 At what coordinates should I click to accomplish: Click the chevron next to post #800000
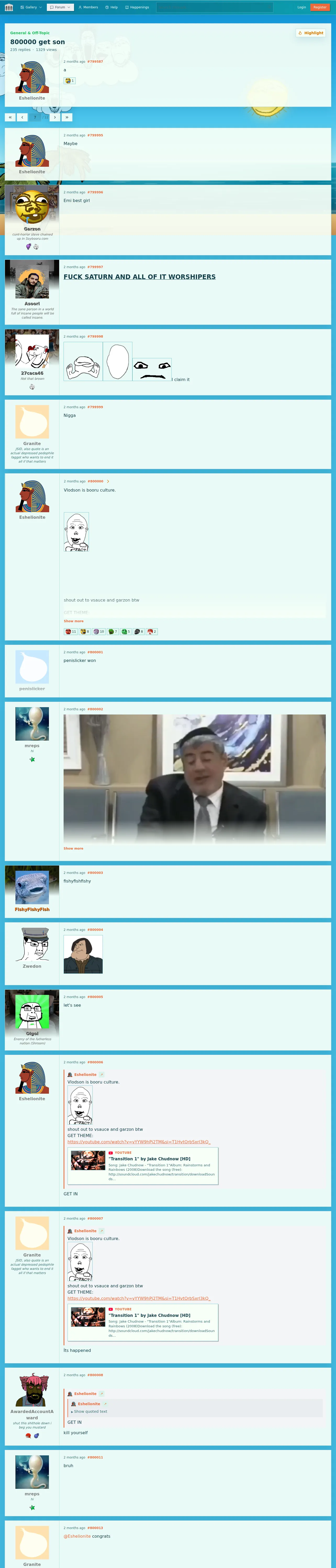(x=108, y=481)
